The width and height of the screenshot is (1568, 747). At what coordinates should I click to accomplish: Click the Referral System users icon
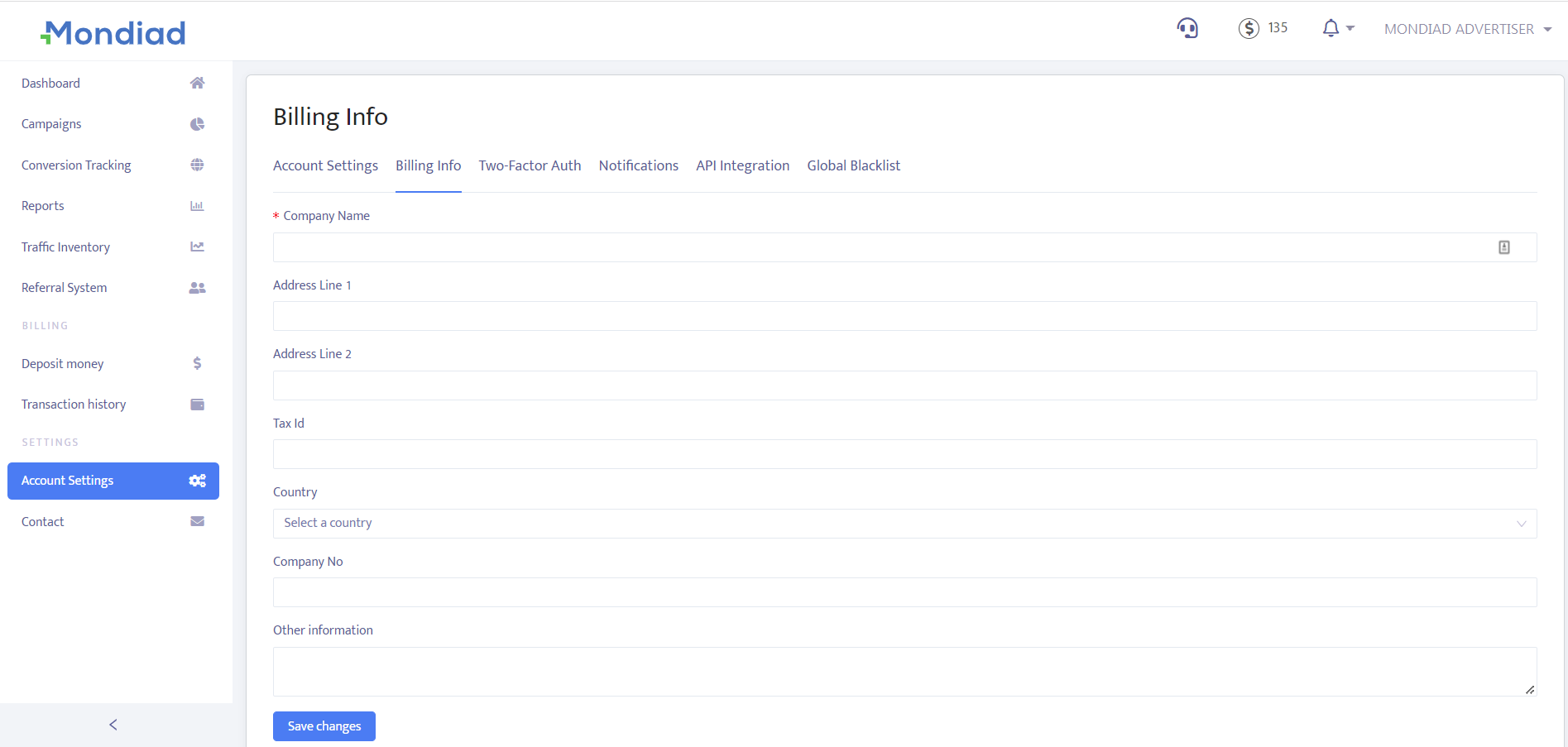point(197,288)
